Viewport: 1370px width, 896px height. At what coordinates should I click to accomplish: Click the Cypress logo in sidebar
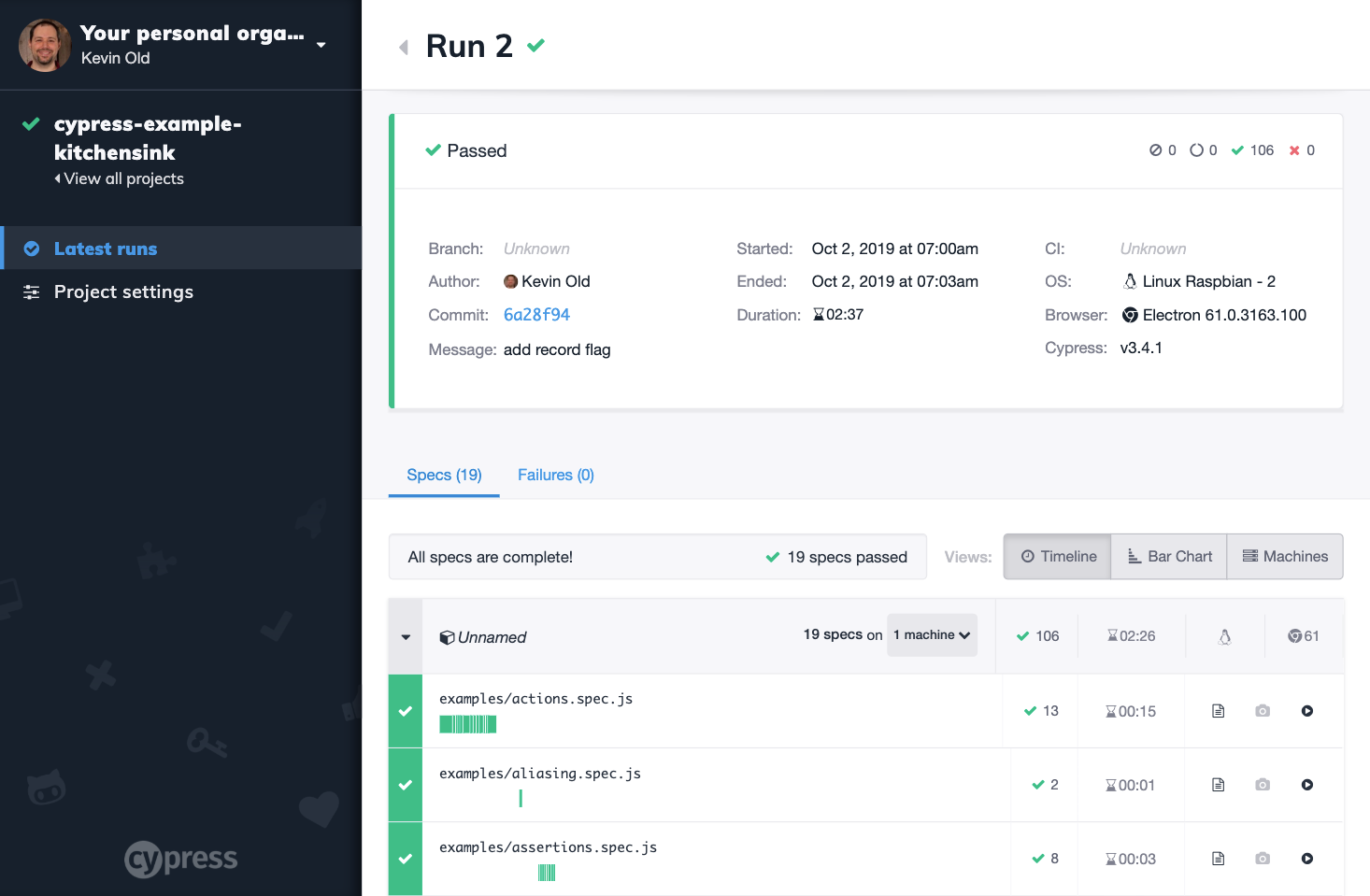tap(181, 859)
